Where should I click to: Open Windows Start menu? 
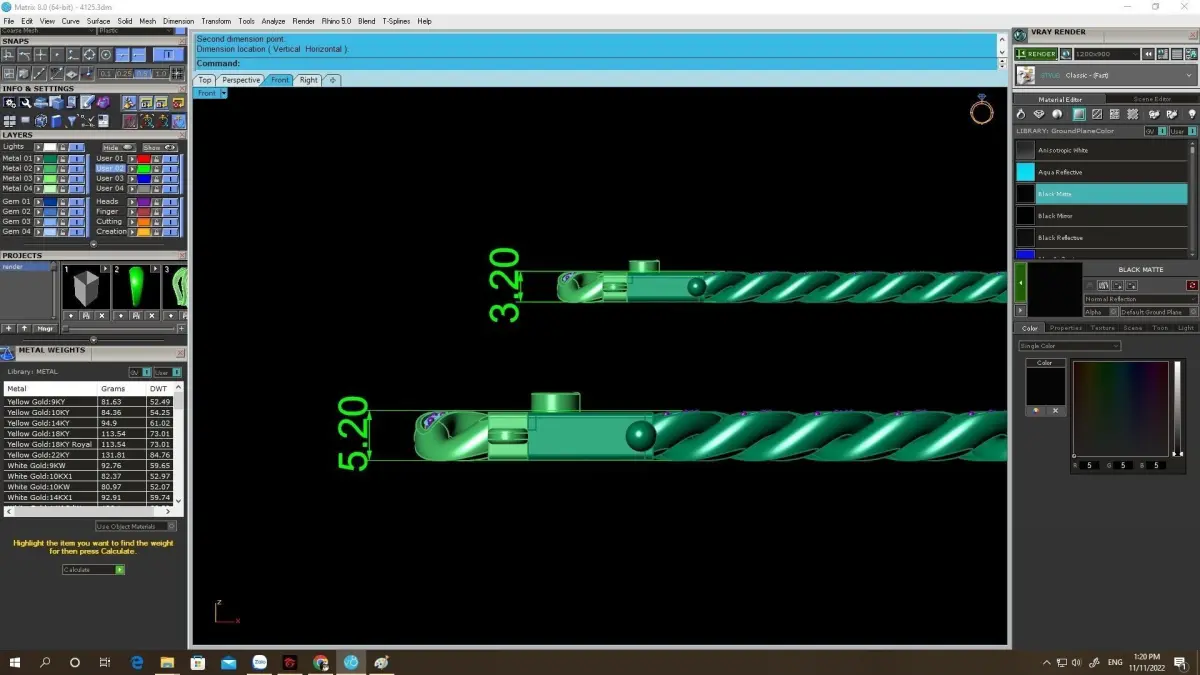(x=15, y=662)
